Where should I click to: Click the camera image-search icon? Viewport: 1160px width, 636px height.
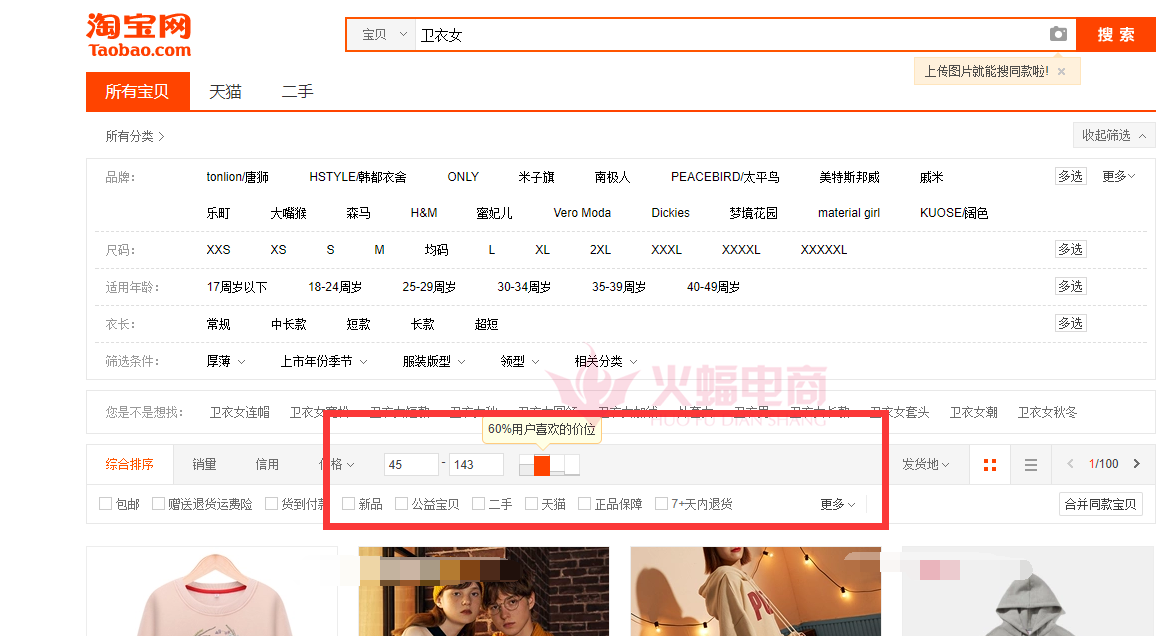tap(1058, 34)
